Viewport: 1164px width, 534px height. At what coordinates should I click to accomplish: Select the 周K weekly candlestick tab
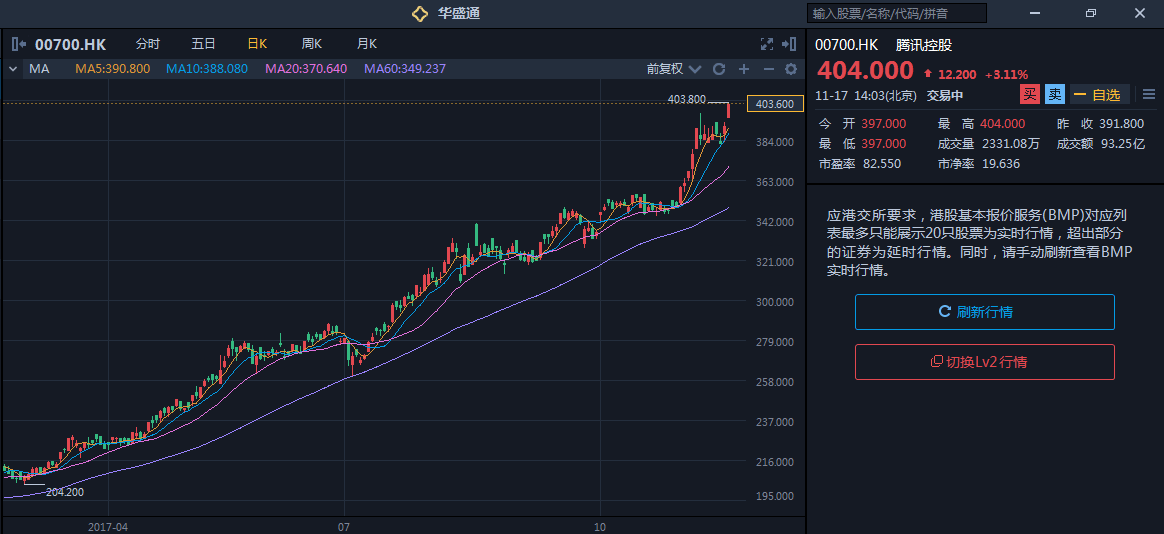point(311,44)
